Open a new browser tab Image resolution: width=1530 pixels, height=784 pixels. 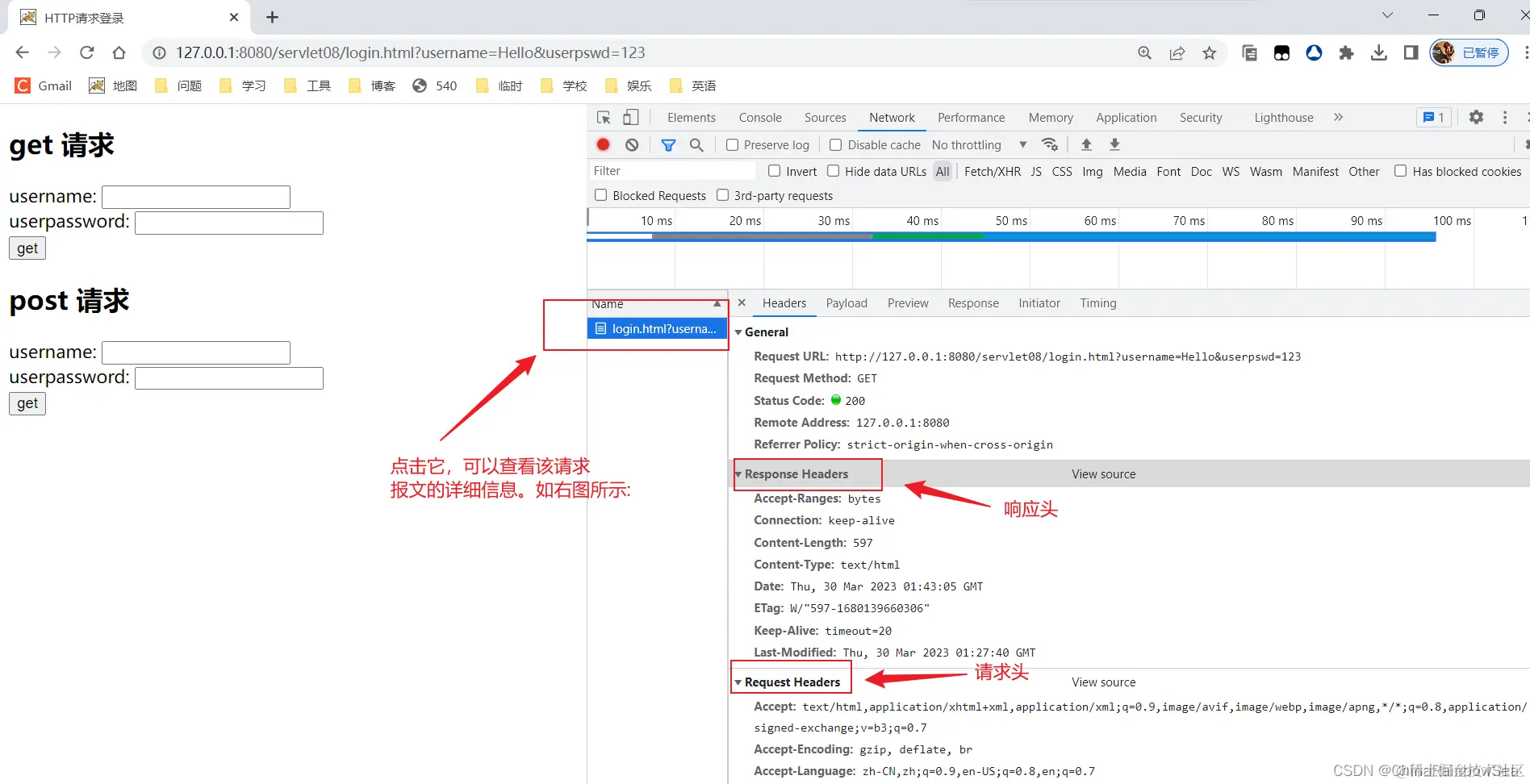pos(272,17)
